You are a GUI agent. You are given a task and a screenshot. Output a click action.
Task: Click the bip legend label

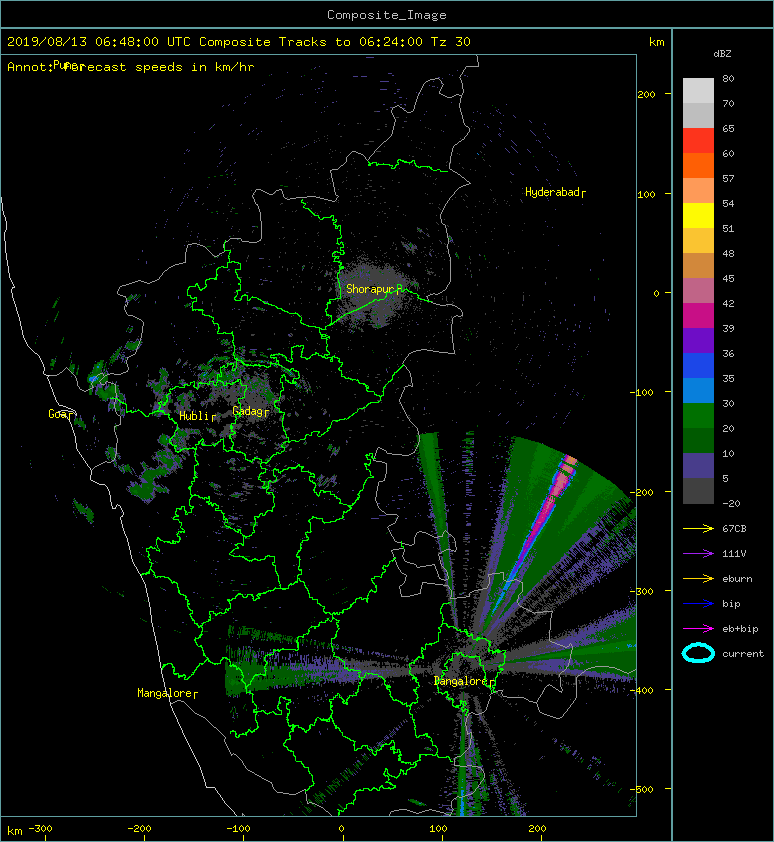(731, 604)
